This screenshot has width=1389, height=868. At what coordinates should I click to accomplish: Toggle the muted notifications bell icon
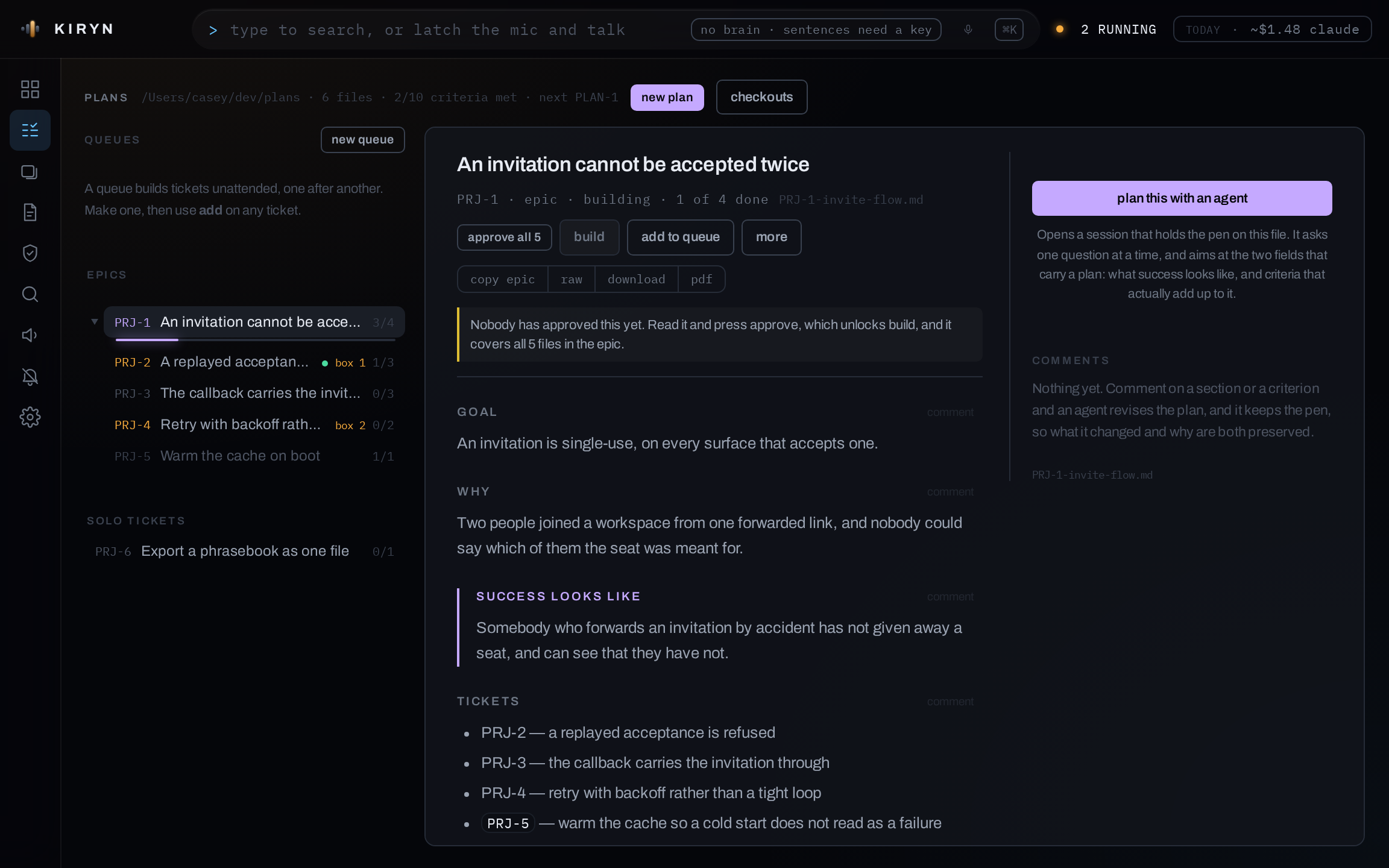(30, 377)
